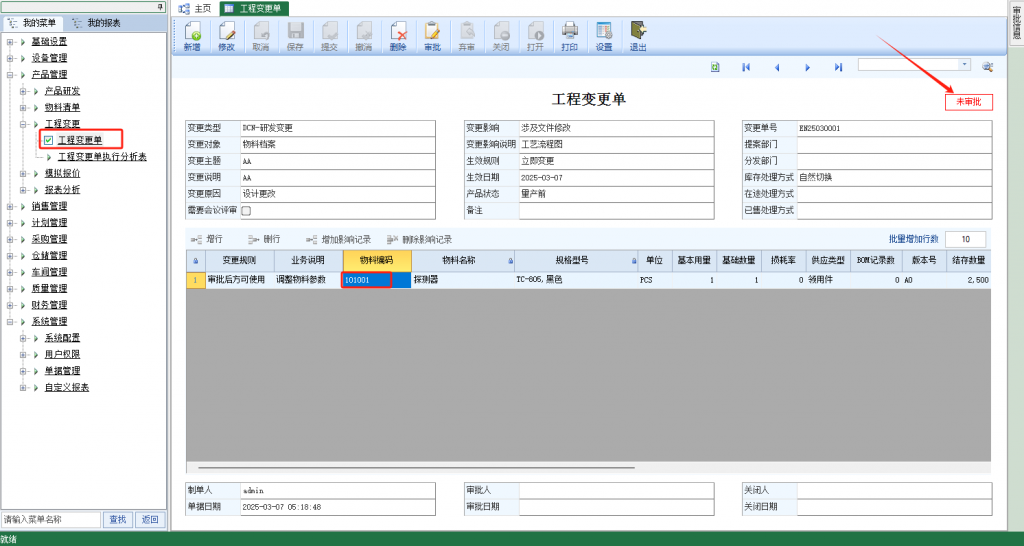
Task: Open the 审批信息 side tab
Action: pos(1016,22)
